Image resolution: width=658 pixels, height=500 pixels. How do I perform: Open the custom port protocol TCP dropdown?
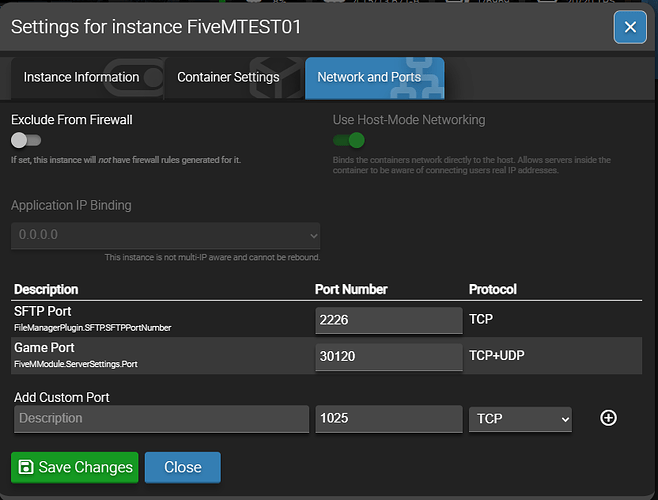click(520, 418)
